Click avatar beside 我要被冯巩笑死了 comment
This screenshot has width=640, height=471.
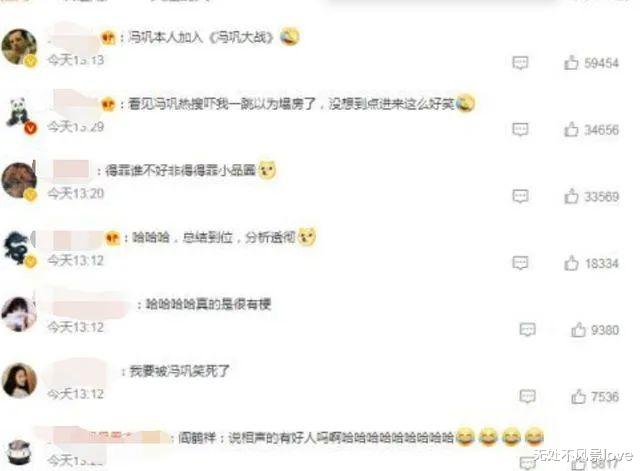click(x=19, y=380)
